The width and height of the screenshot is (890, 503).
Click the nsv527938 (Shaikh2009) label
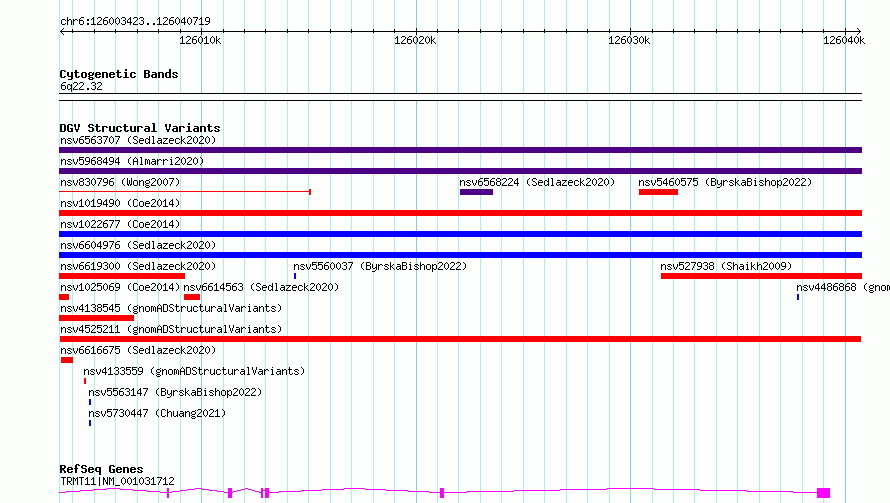[726, 266]
